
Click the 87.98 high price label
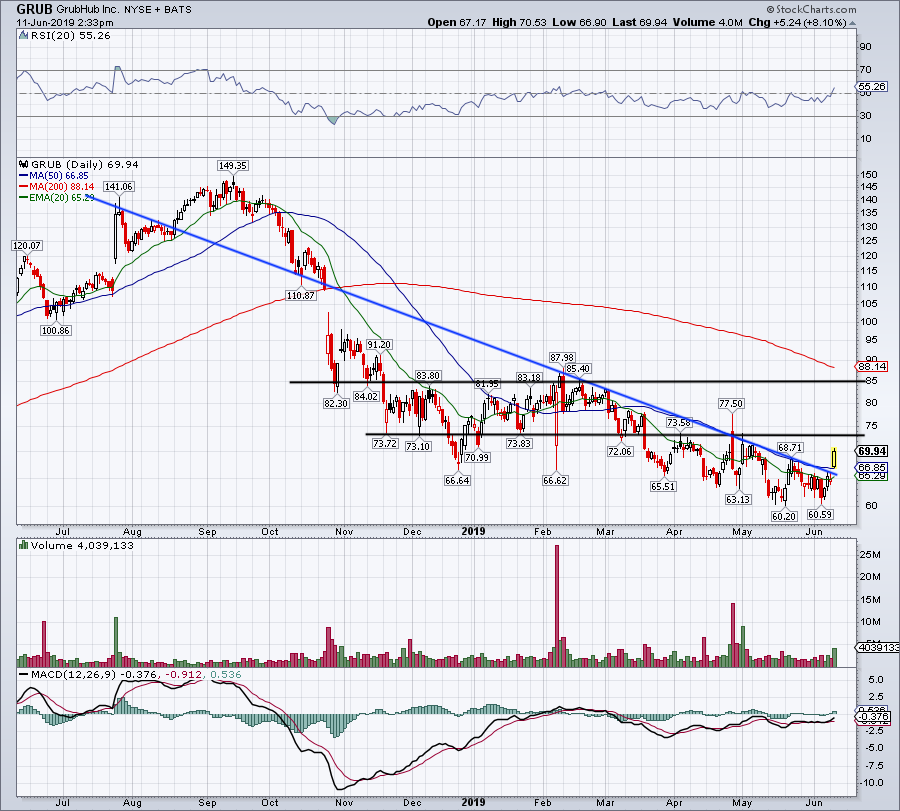(x=562, y=357)
